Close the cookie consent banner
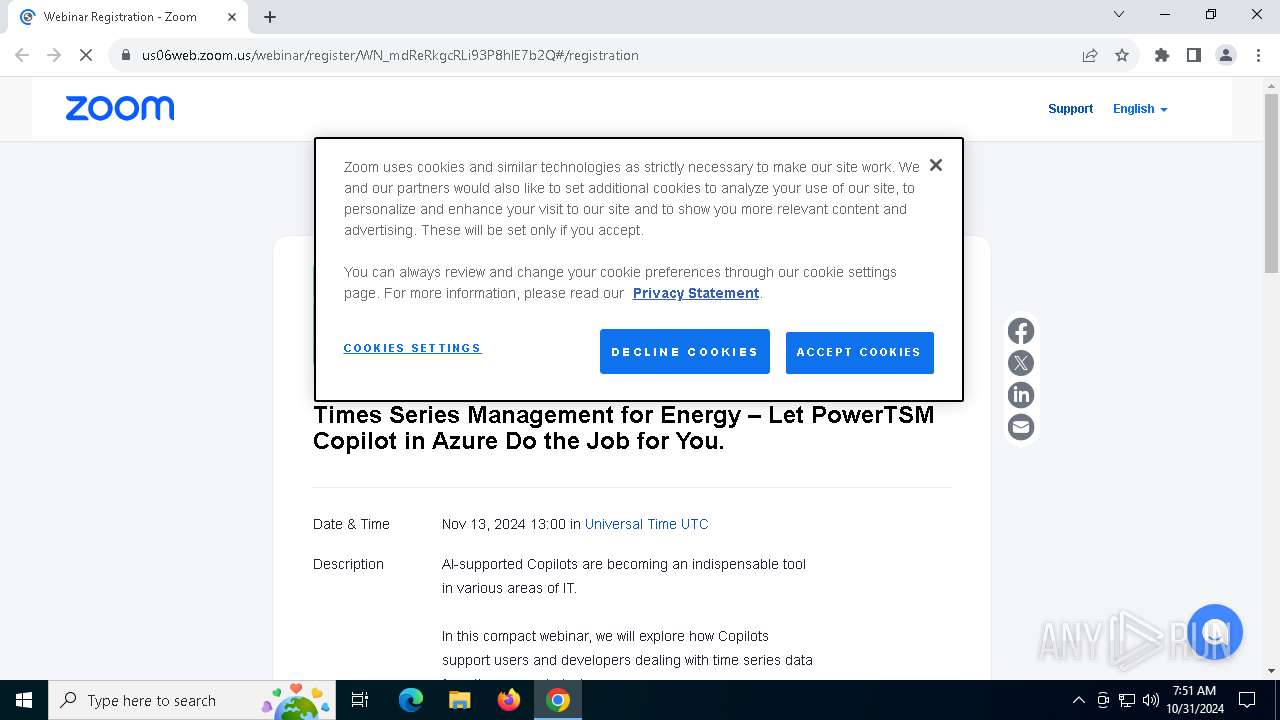The width and height of the screenshot is (1280, 720). point(936,165)
